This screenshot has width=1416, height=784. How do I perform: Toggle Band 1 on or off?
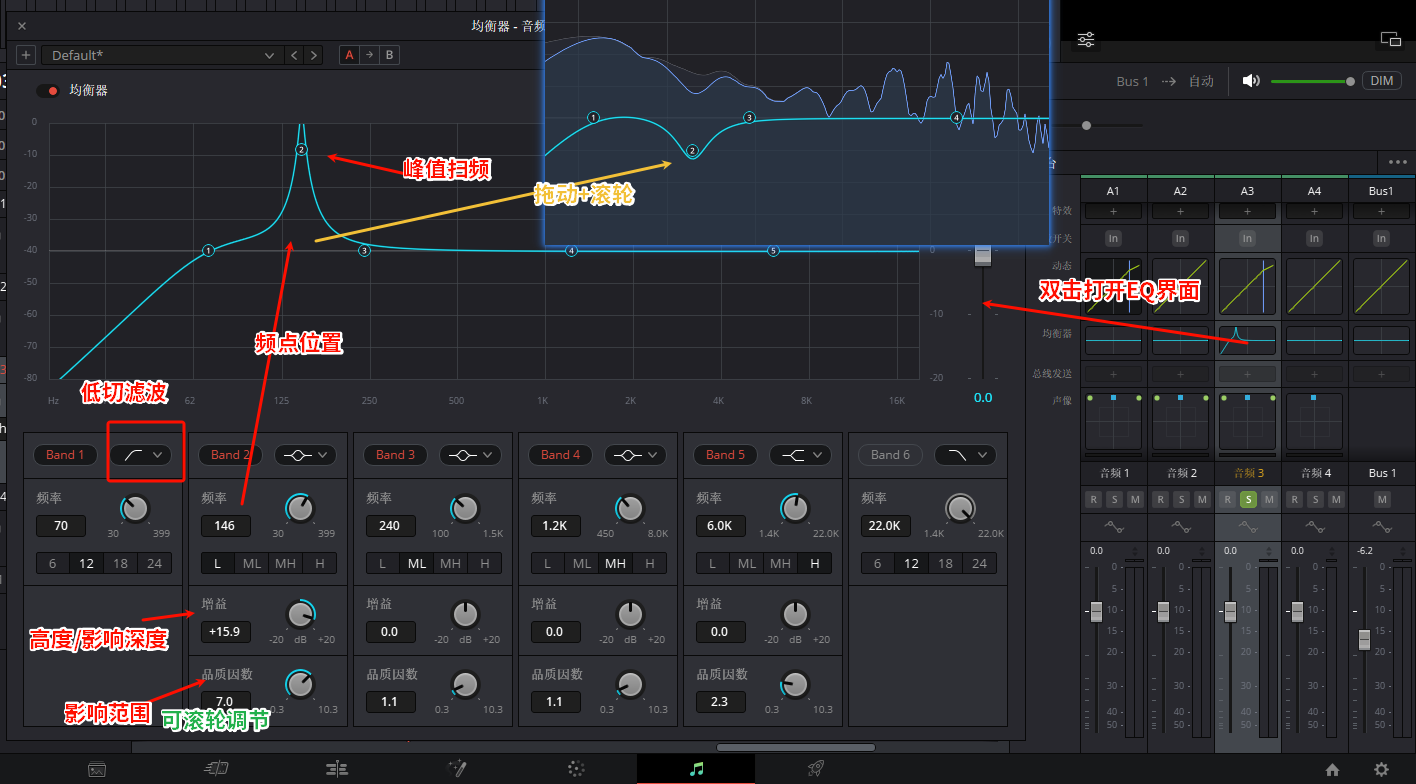click(66, 454)
